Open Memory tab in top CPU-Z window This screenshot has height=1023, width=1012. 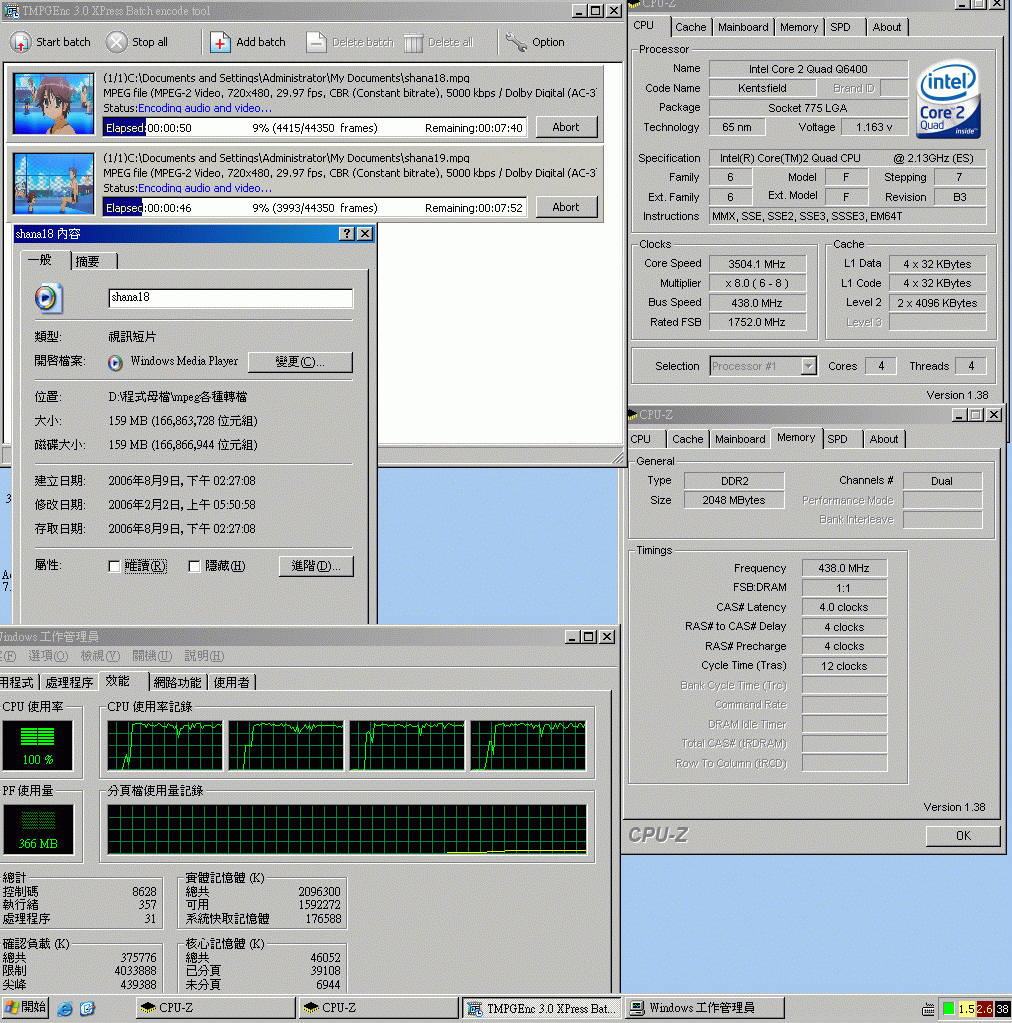click(799, 27)
